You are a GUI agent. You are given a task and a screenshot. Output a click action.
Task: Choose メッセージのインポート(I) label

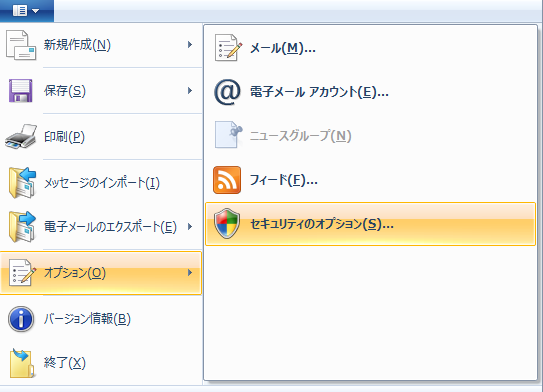click(102, 183)
